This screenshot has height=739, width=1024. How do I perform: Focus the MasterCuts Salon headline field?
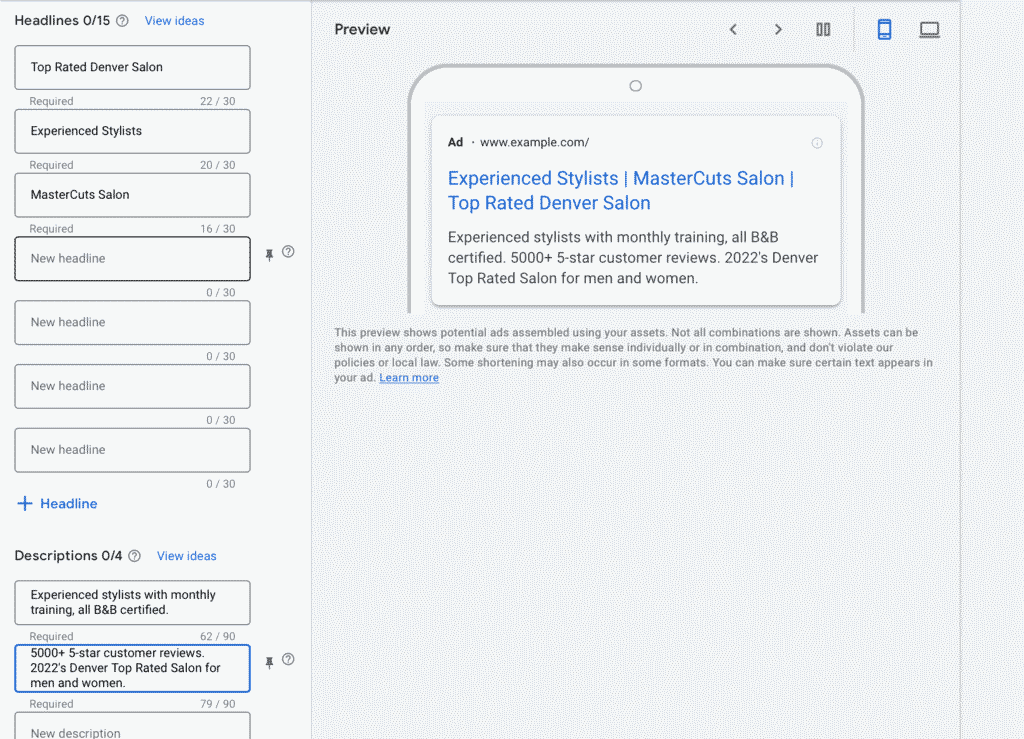coord(132,195)
